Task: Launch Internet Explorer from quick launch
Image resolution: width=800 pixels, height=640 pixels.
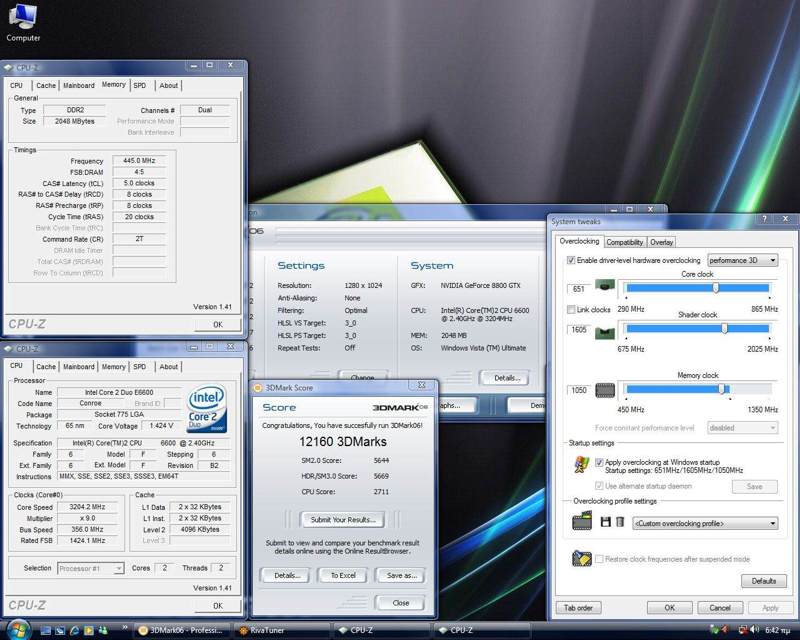Action: (74, 630)
